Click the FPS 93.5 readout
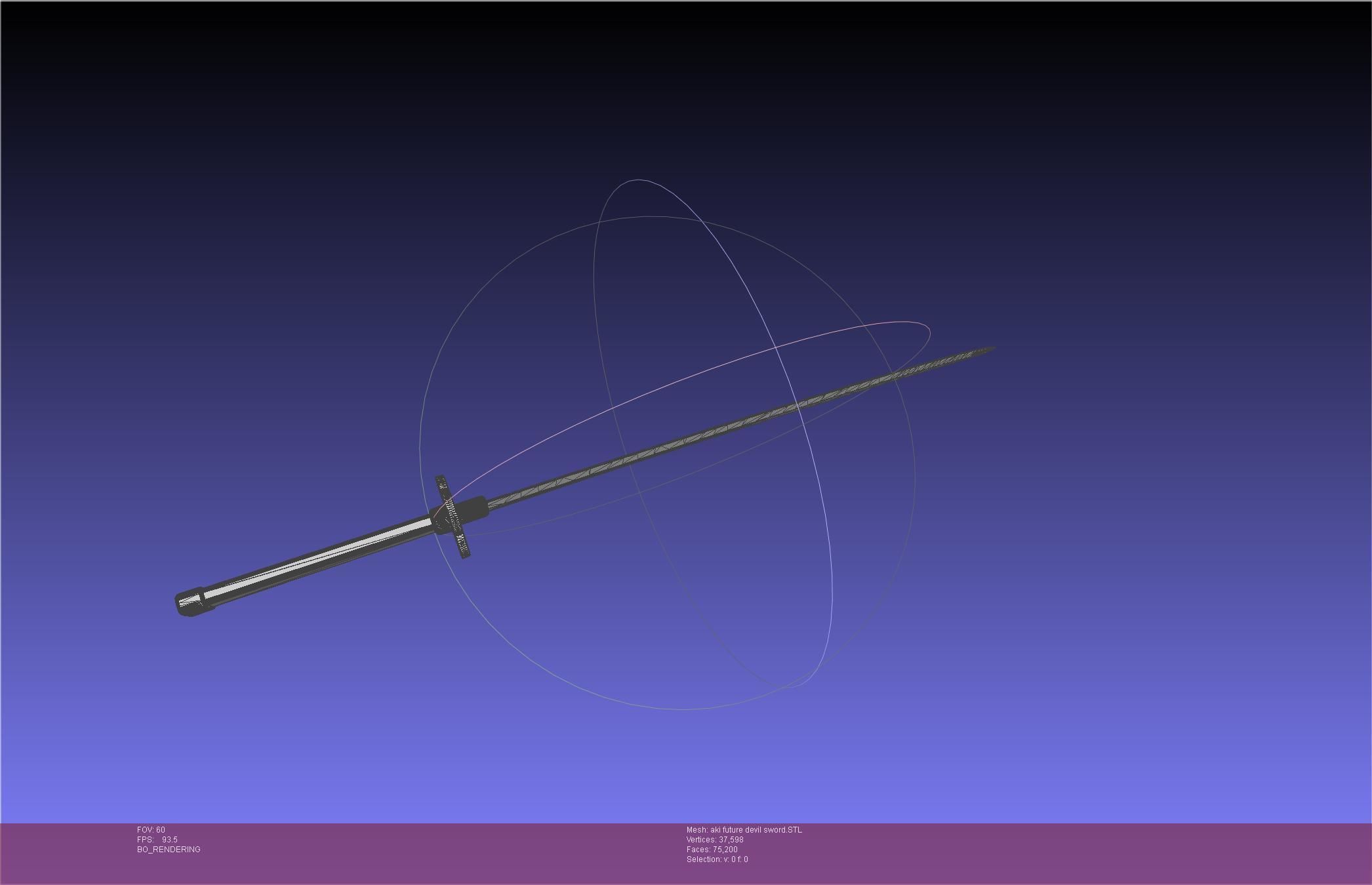 pos(157,840)
